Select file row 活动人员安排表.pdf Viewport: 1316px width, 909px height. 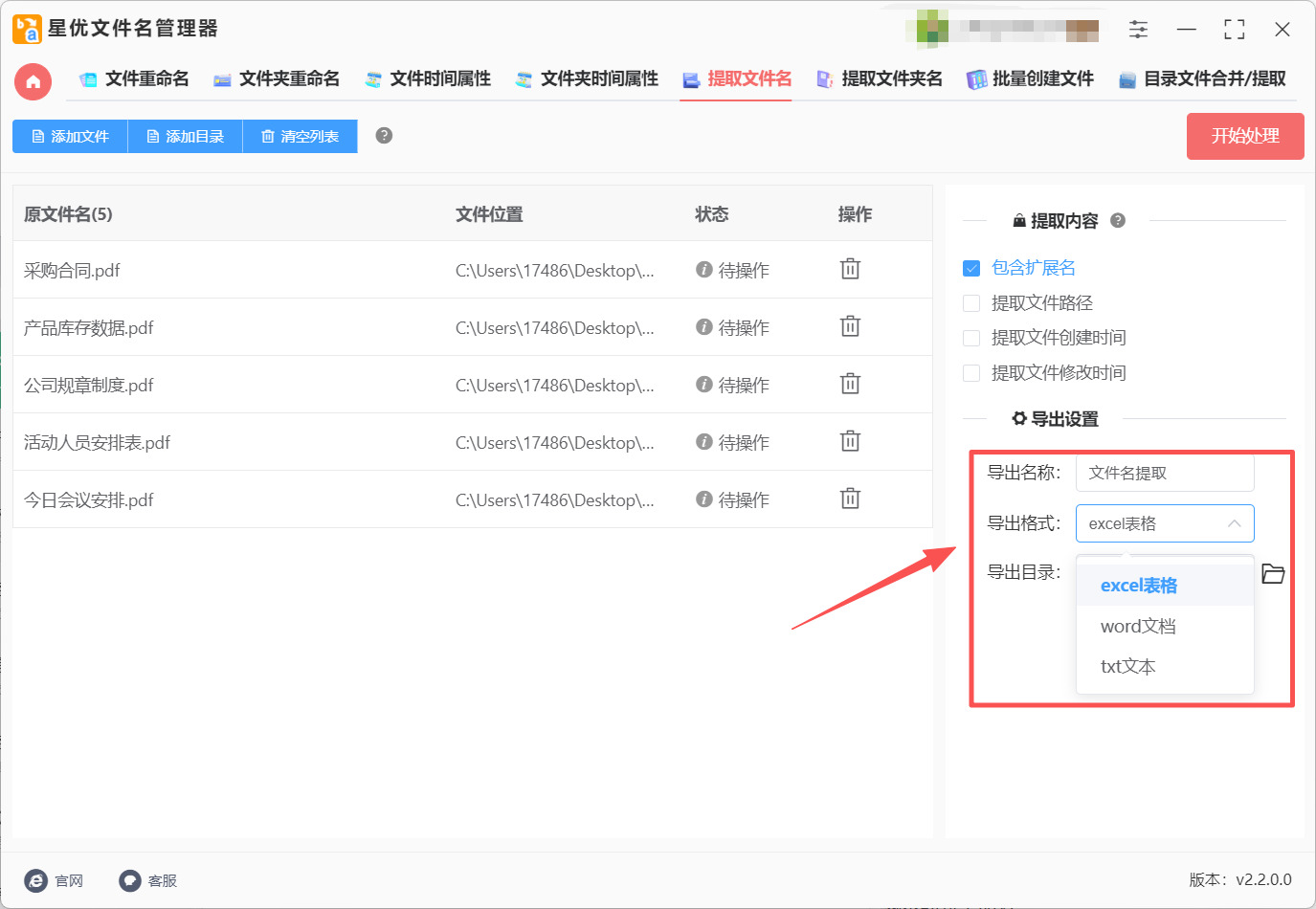[473, 442]
